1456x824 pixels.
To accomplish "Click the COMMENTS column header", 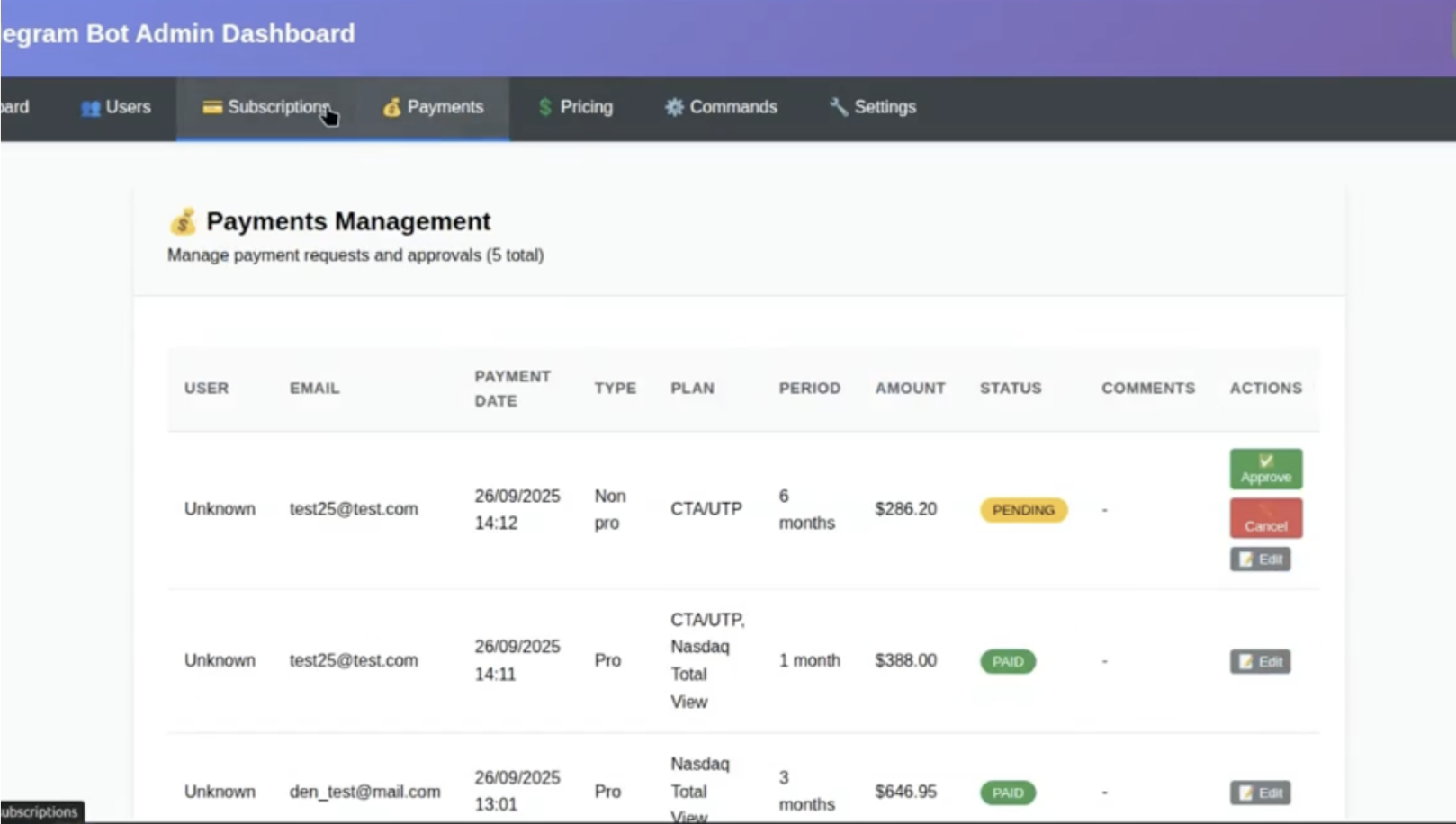I will 1148,389.
